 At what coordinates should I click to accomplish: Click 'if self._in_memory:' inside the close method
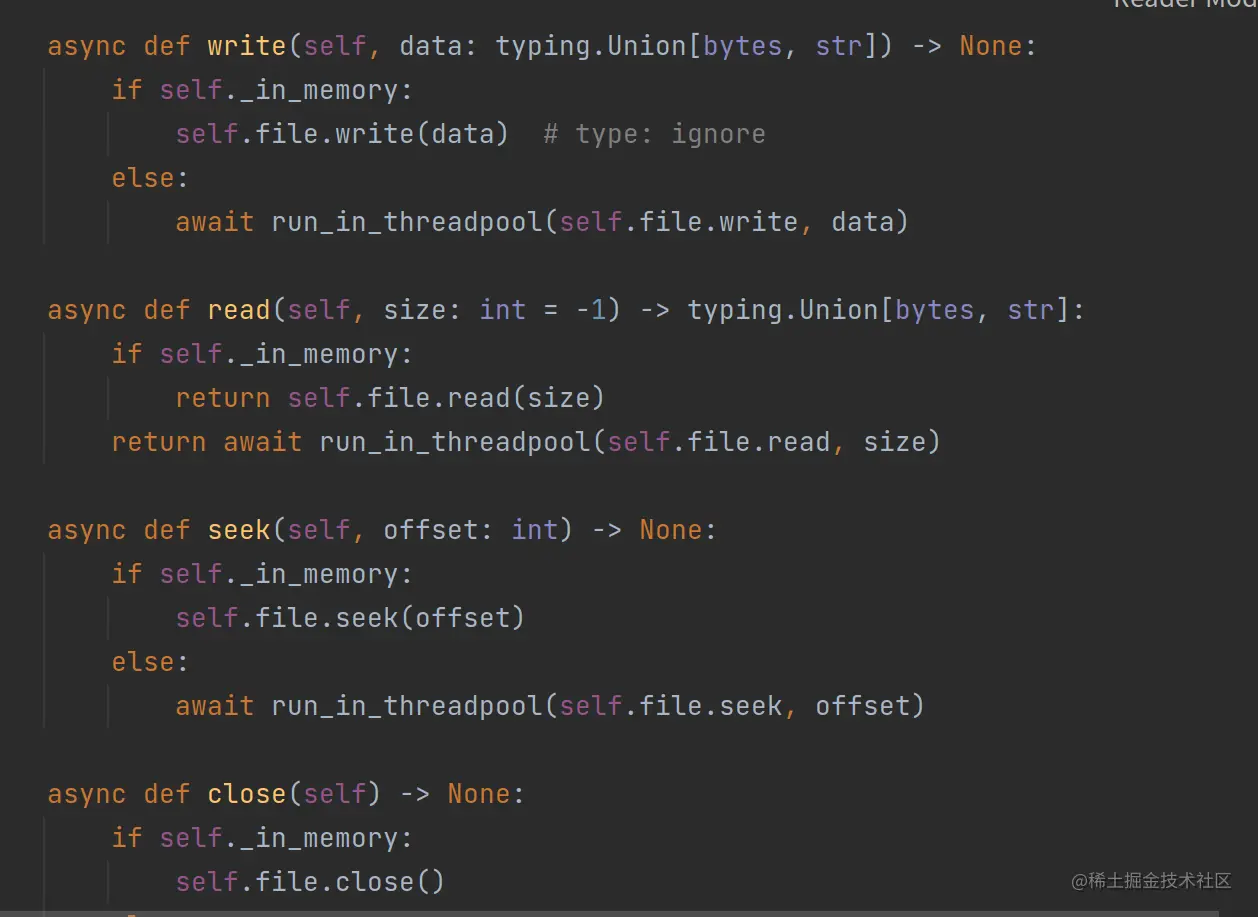point(263,838)
